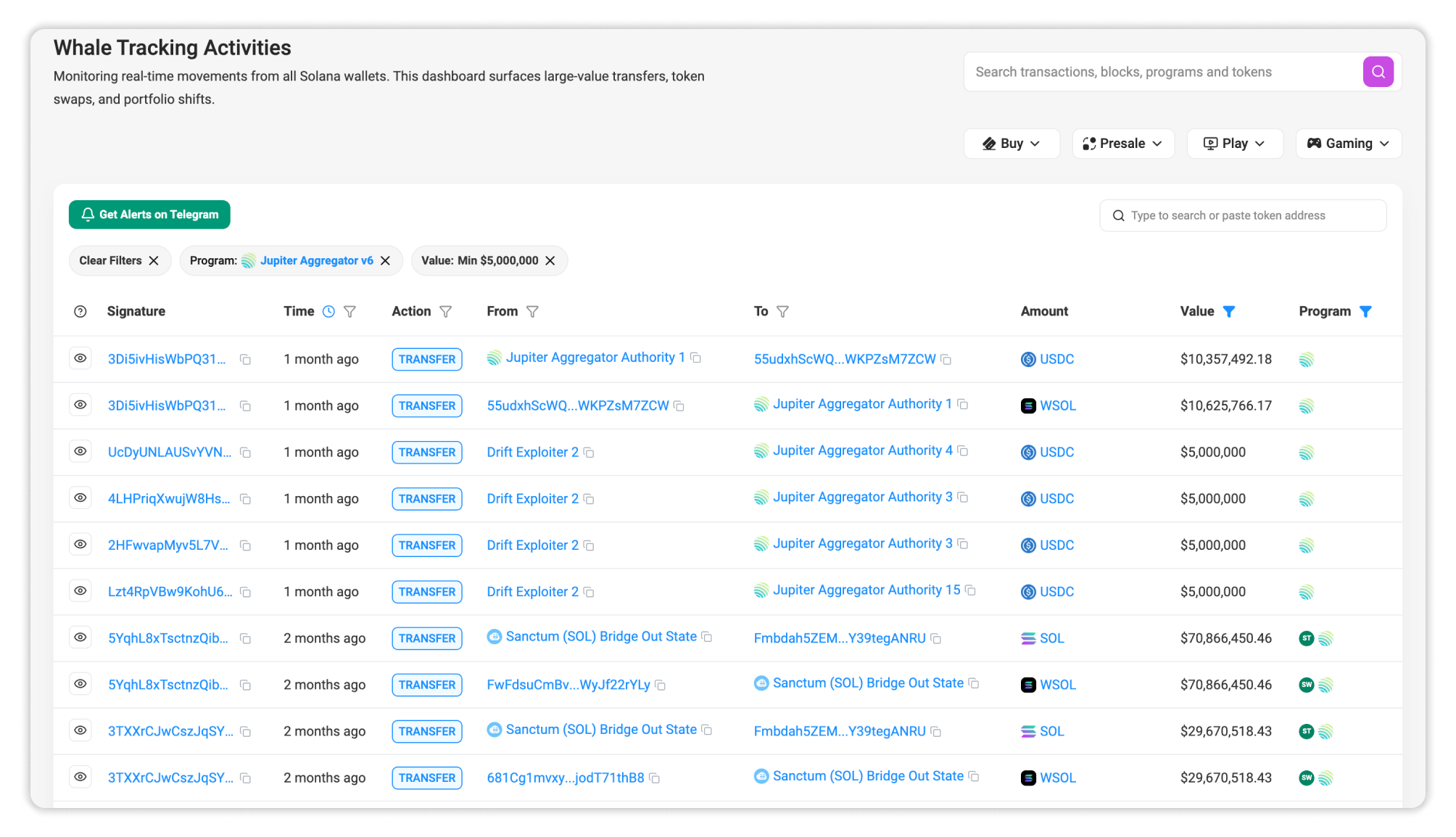Filter the Program column using its funnel icon
Image resolution: width=1456 pixels, height=837 pixels.
(x=1365, y=311)
